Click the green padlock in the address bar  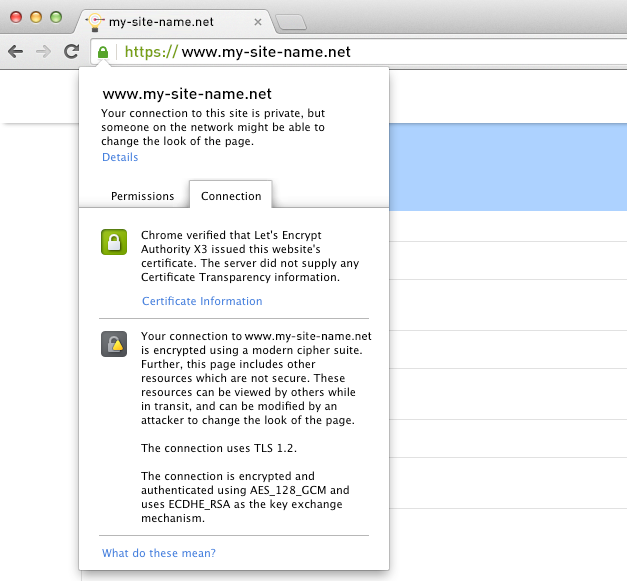pos(103,52)
